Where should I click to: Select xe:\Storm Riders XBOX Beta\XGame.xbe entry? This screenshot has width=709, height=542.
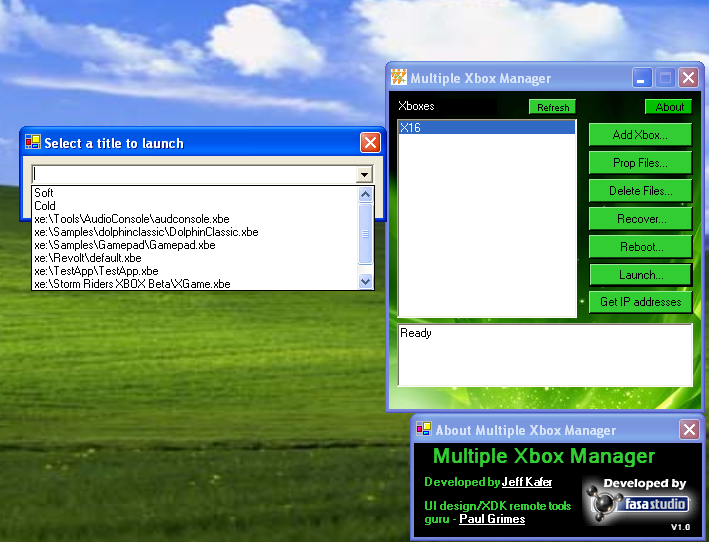click(196, 284)
